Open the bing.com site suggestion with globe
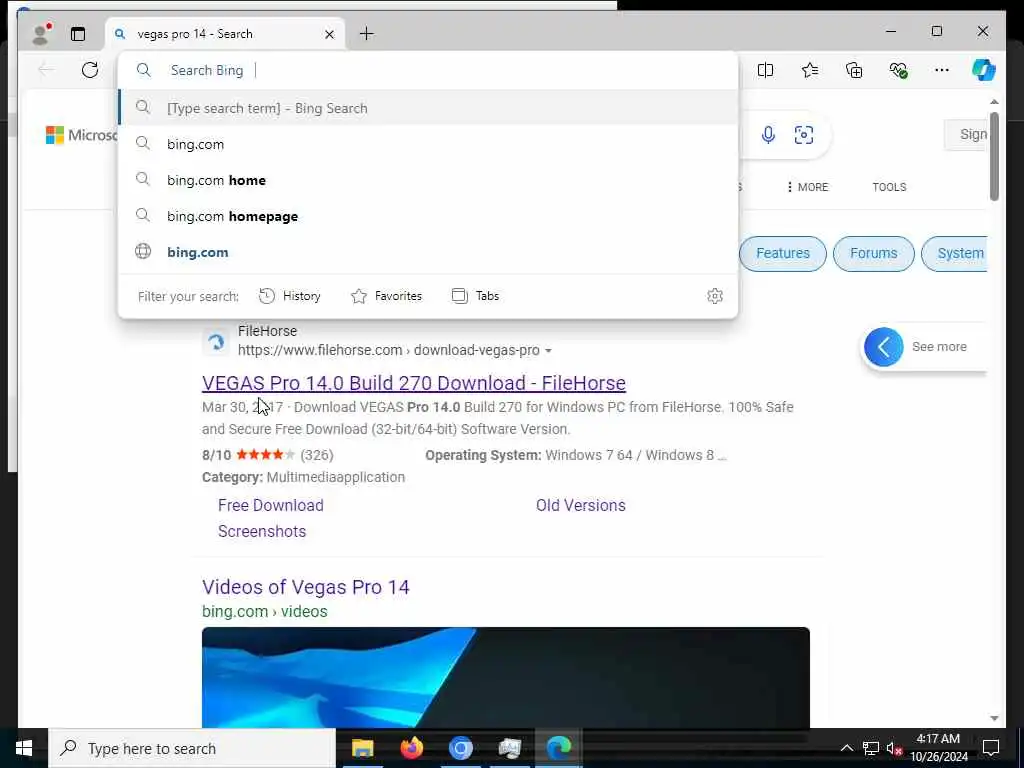Viewport: 1024px width, 768px height. [428, 251]
